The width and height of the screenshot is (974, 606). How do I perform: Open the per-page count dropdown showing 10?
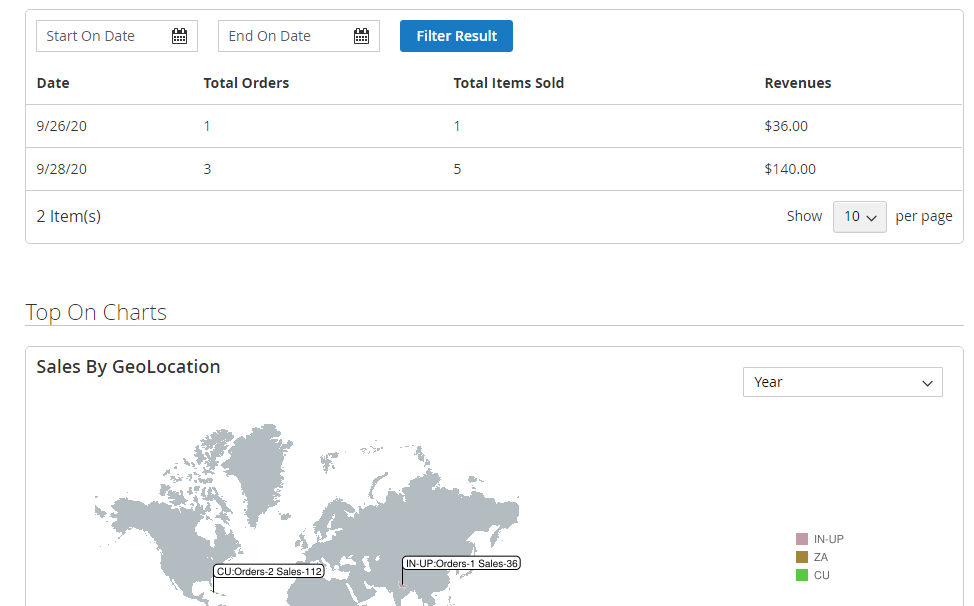pyautogui.click(x=859, y=216)
